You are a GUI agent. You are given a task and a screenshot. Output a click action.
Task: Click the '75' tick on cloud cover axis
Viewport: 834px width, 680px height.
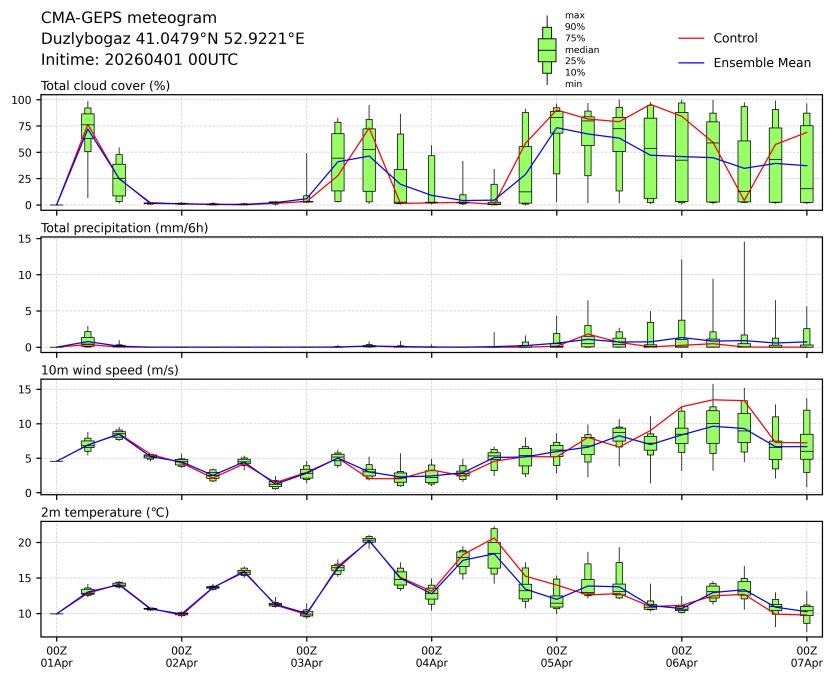click(x=25, y=126)
